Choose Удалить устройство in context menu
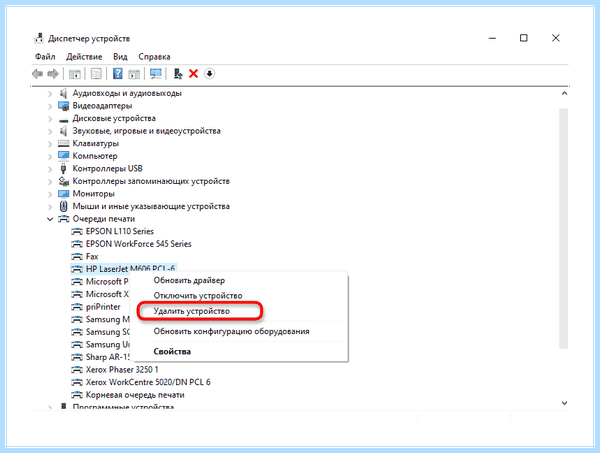The height and width of the screenshot is (453, 600). [x=191, y=311]
